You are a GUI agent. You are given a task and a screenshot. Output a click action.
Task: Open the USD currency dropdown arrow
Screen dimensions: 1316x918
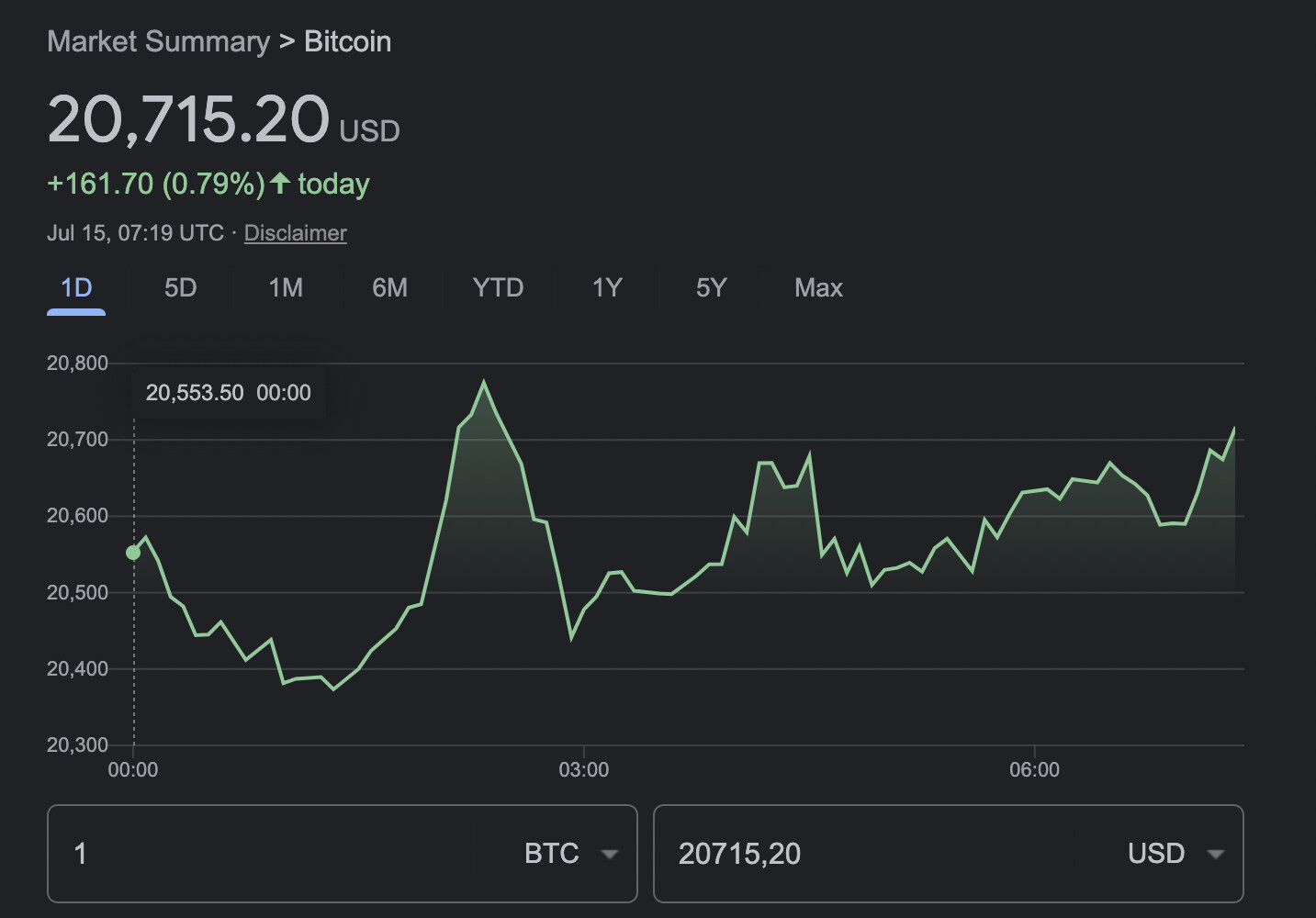1215,854
